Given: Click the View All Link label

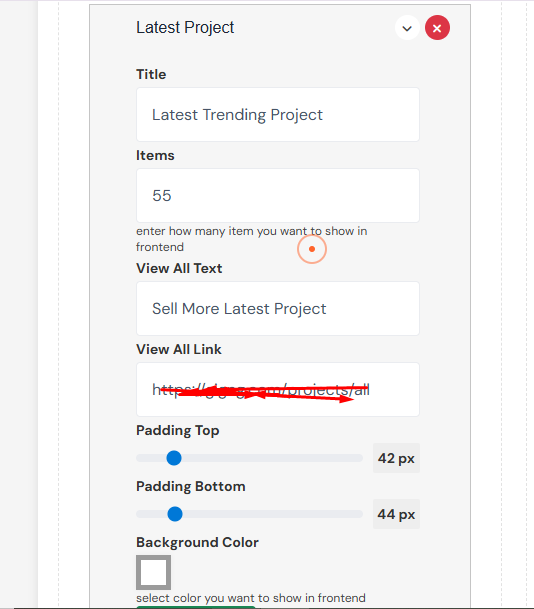Looking at the screenshot, I should 179,349.
